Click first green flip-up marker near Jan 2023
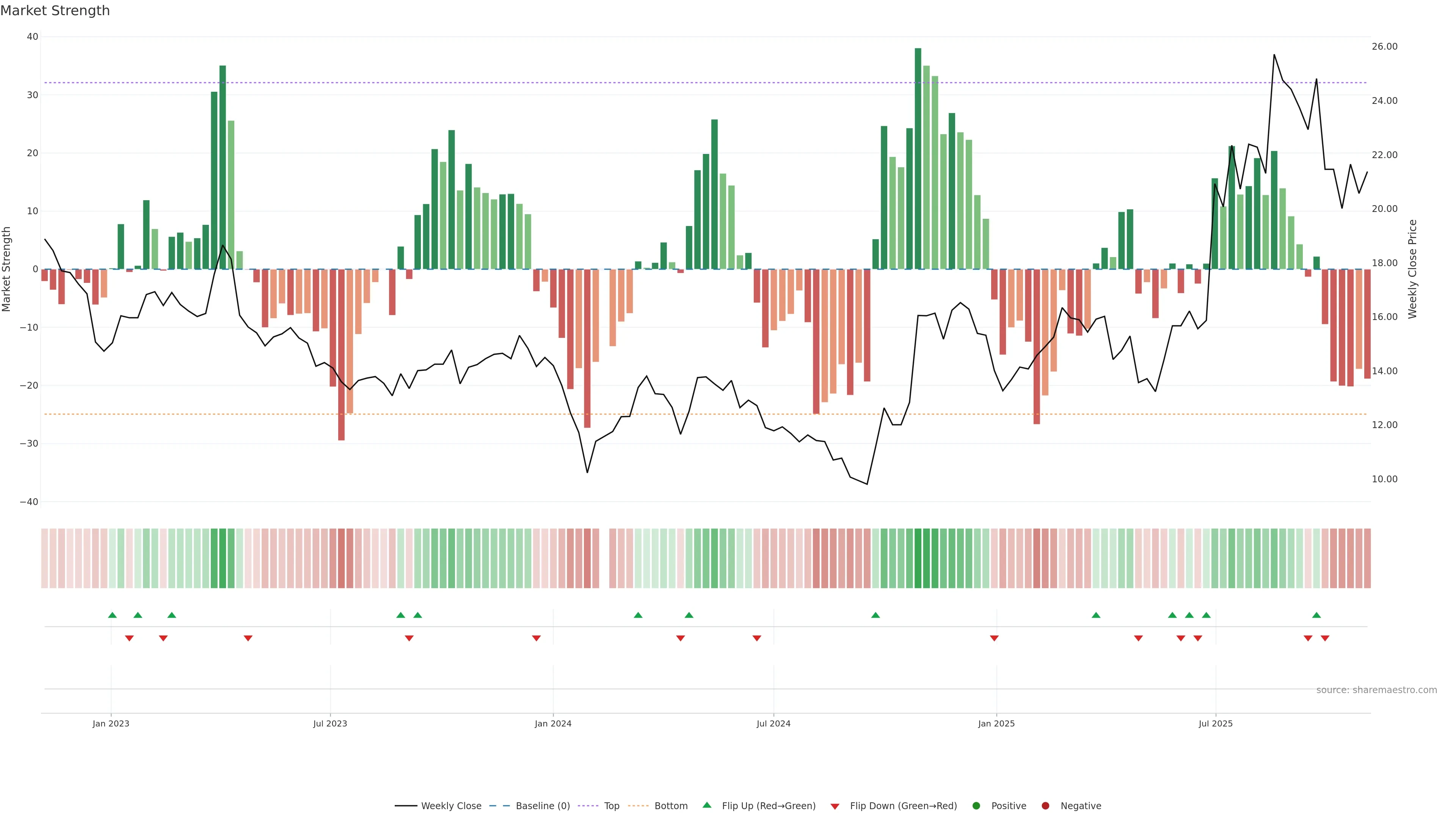The image size is (1456, 819). point(112,615)
